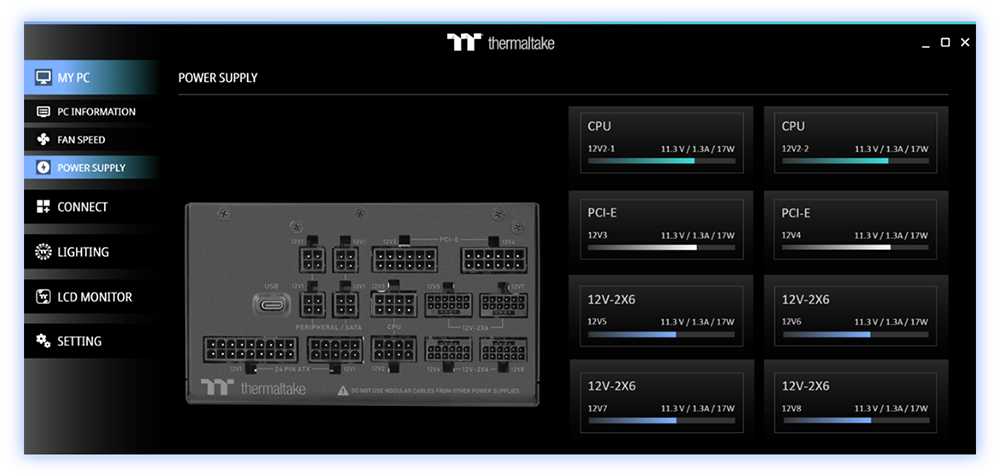Click the 12V7 blue load bar
Viewport: 1000px width, 476px height.
click(x=661, y=420)
